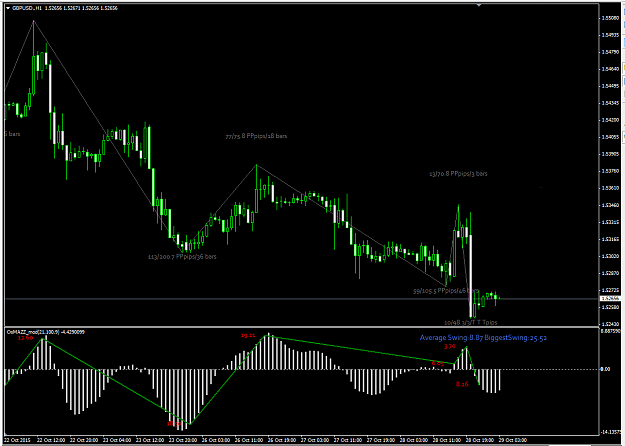
Task: Click the '28 Oct 03:00' time label
Action: (x=415, y=440)
